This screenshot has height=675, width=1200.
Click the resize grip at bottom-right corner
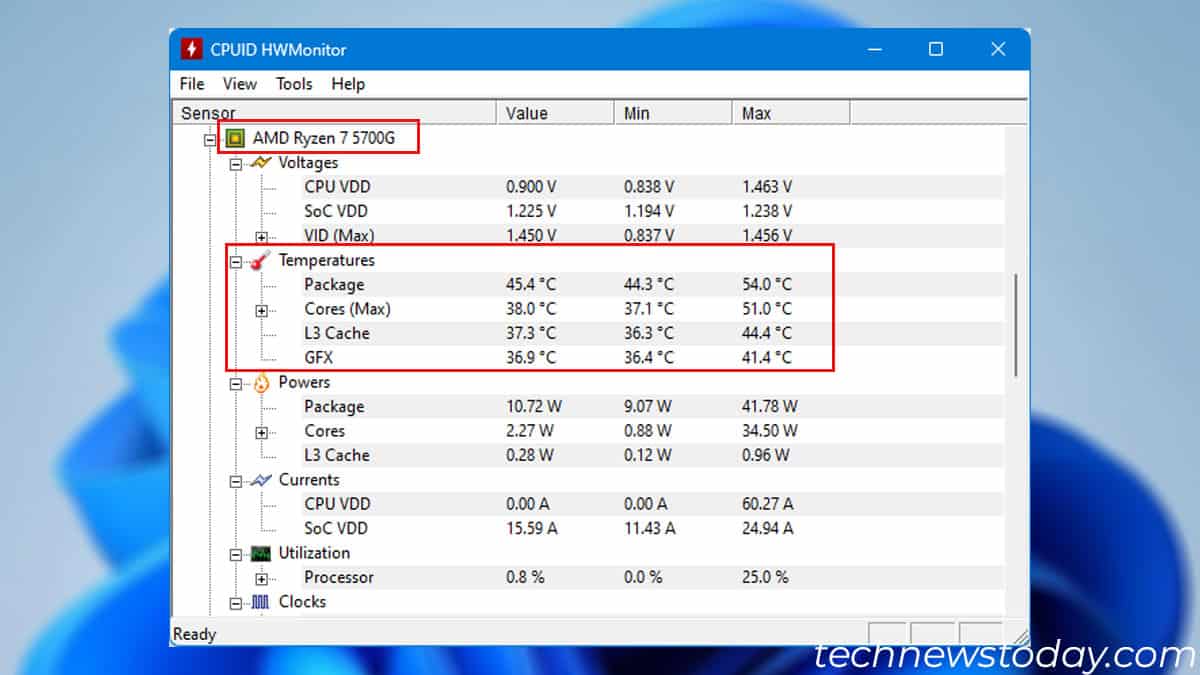coord(1021,633)
